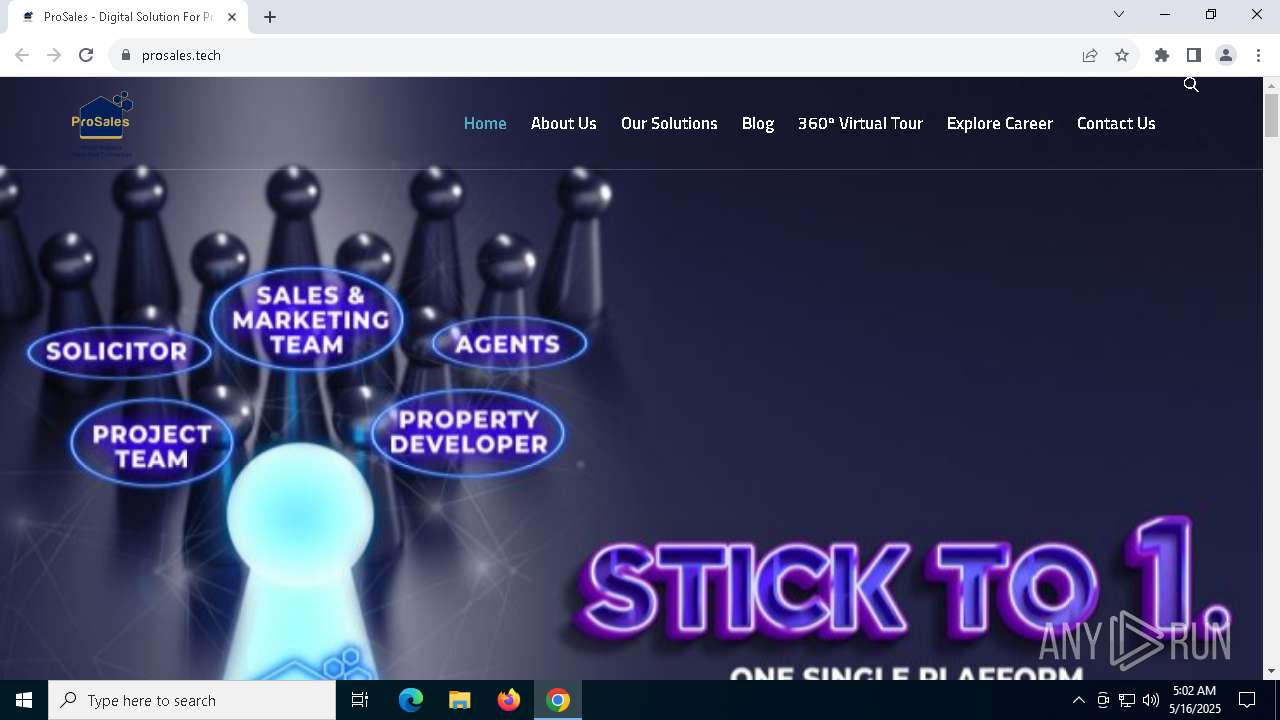This screenshot has height=720, width=1280.
Task: Click the page vertical scrollbar thumb
Action: [1271, 116]
